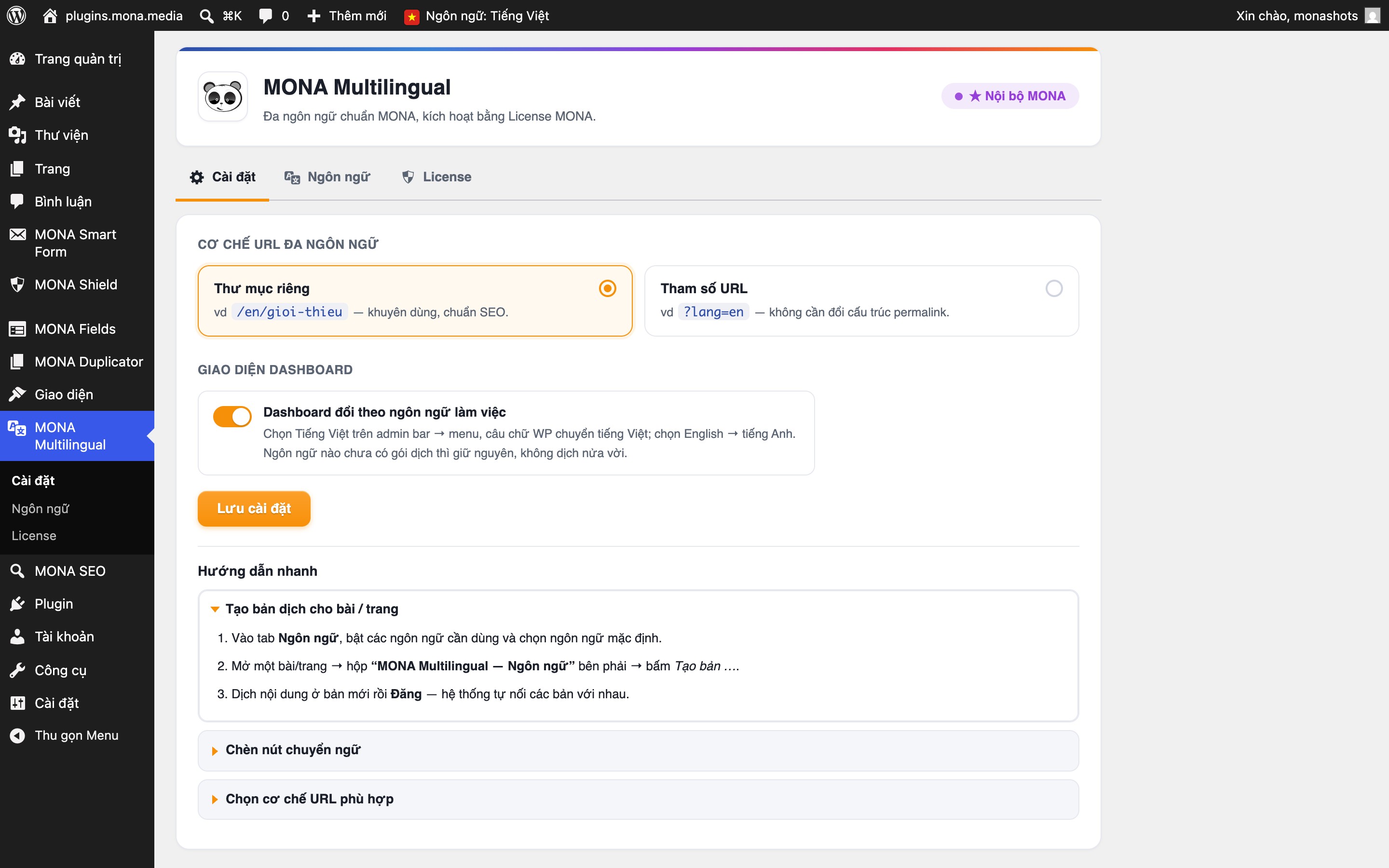Click the MONA SEO magnifier icon
The width and height of the screenshot is (1389, 868).
[x=17, y=570]
